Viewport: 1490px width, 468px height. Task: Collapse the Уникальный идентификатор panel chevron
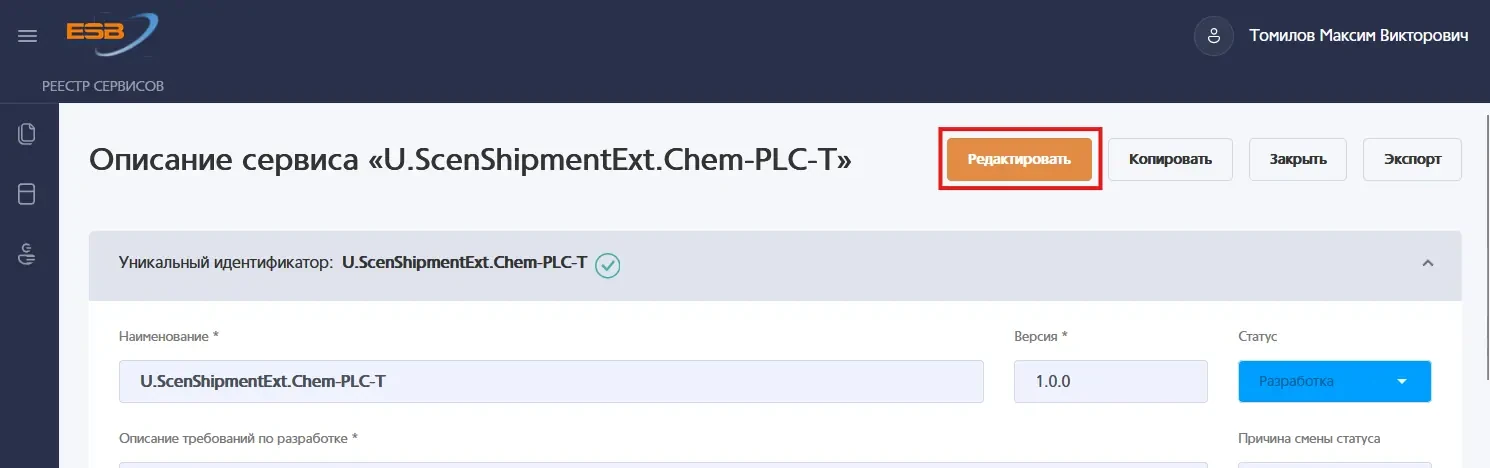click(1428, 264)
